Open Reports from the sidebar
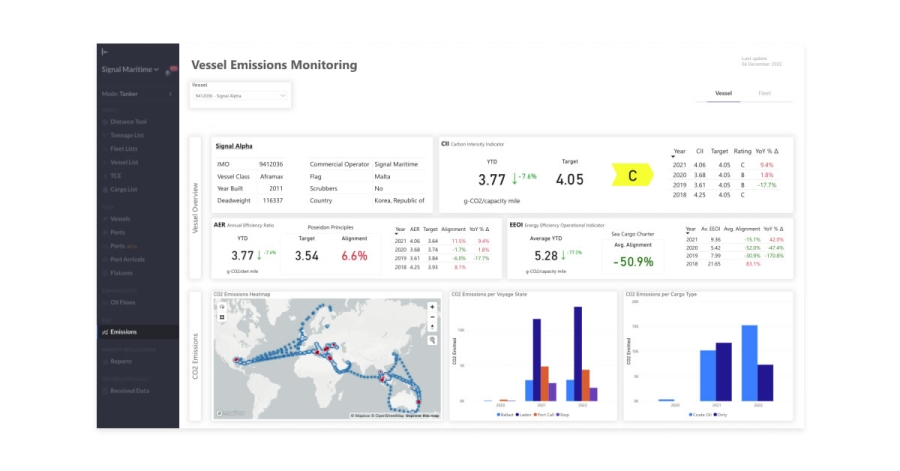This screenshot has width=900, height=471. coord(120,361)
